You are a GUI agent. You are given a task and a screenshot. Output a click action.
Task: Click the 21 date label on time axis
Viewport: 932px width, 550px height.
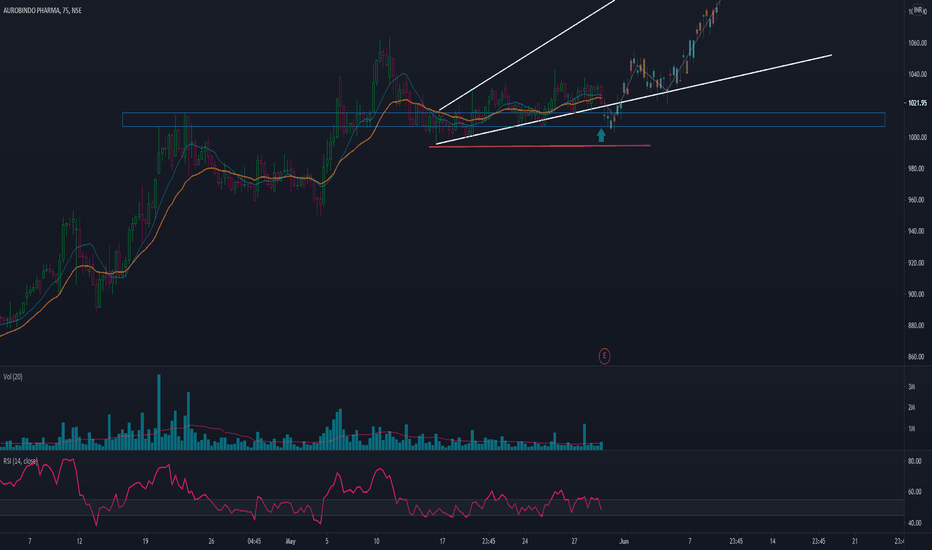855,542
